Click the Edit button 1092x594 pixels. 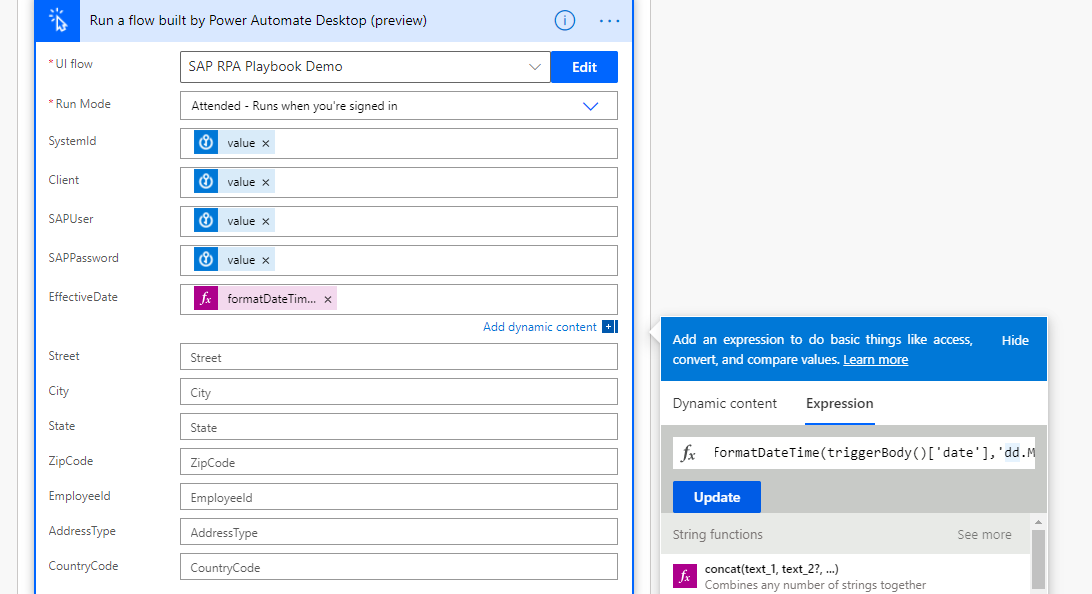point(584,67)
